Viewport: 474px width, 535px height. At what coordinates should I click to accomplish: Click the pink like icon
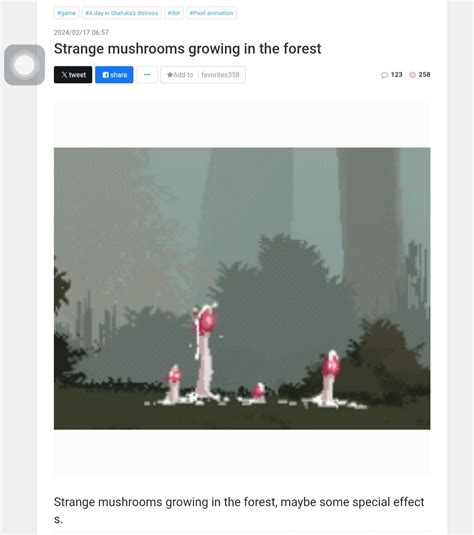coord(413,75)
